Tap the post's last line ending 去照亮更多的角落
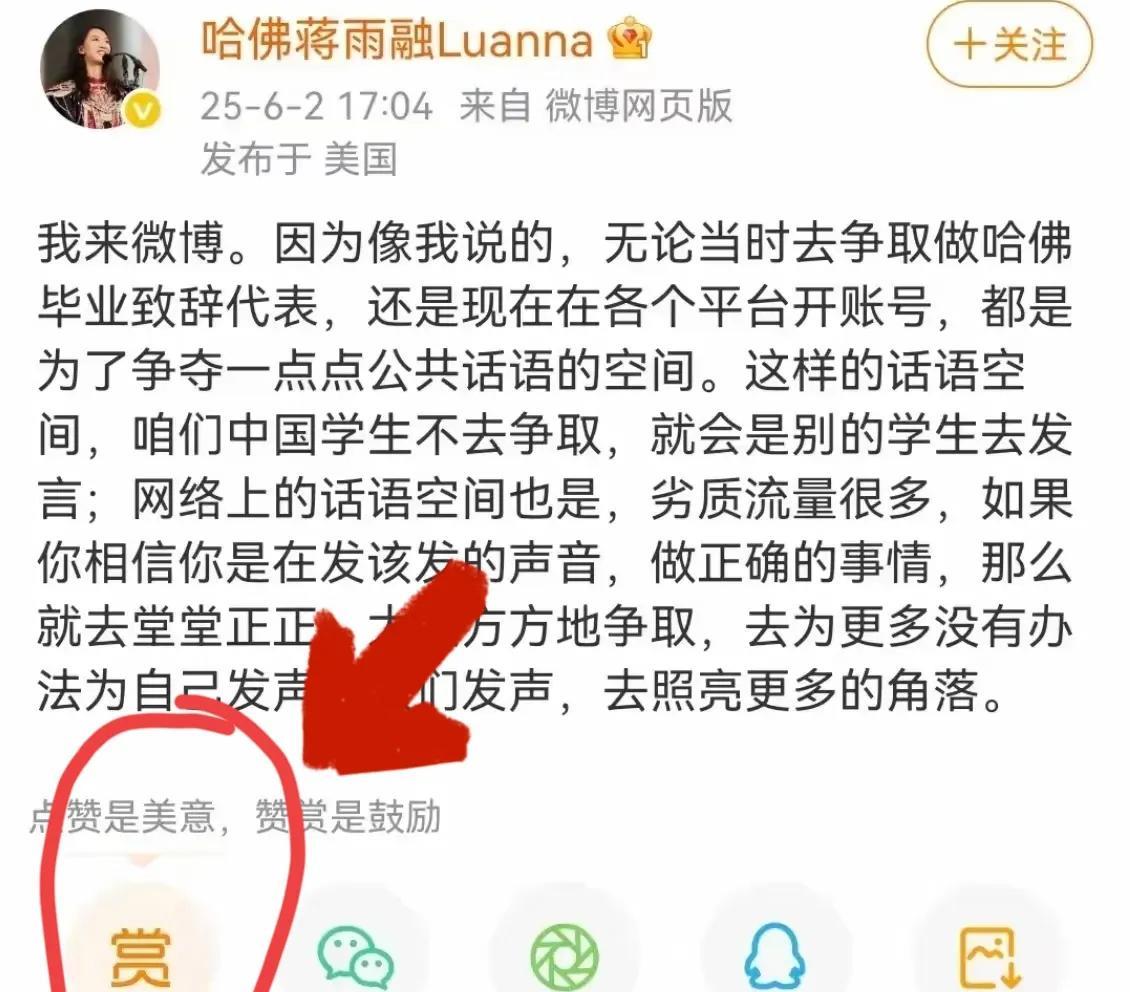This screenshot has height=992, width=1130. (520, 691)
